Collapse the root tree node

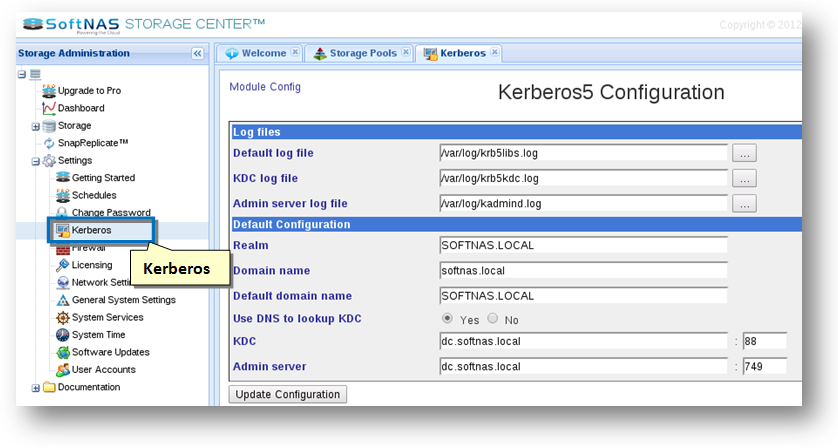pyautogui.click(x=21, y=74)
